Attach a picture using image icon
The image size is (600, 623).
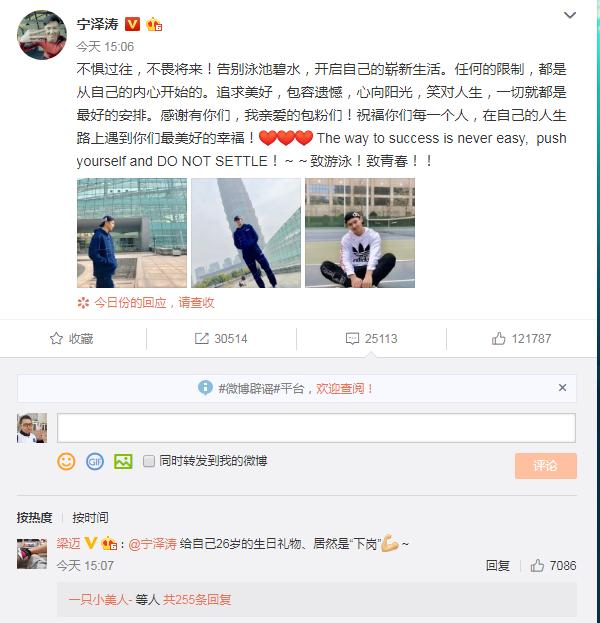[123, 461]
